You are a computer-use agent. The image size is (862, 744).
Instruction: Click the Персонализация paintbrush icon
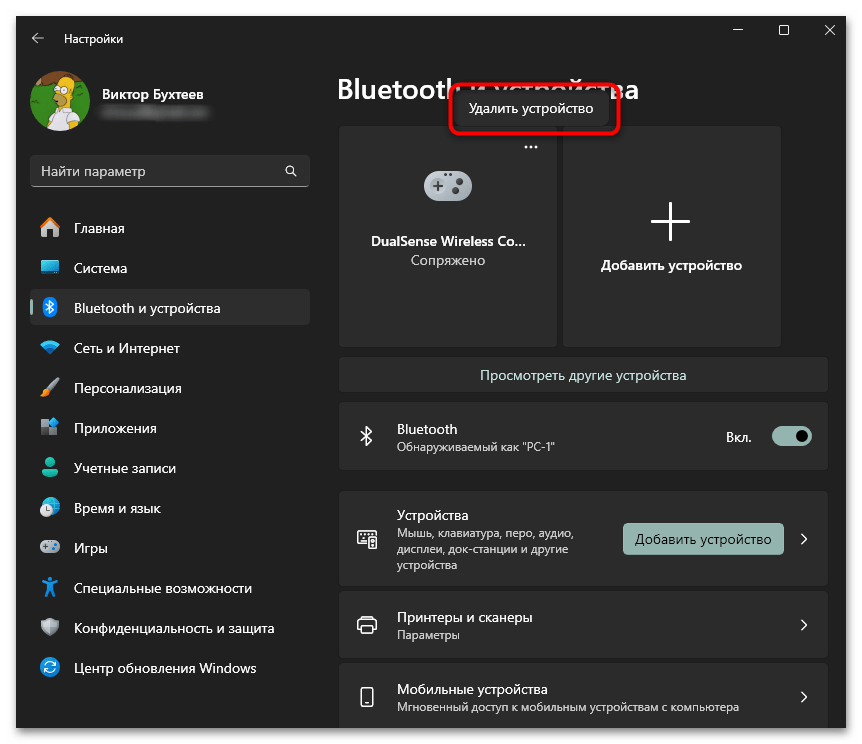coord(50,388)
